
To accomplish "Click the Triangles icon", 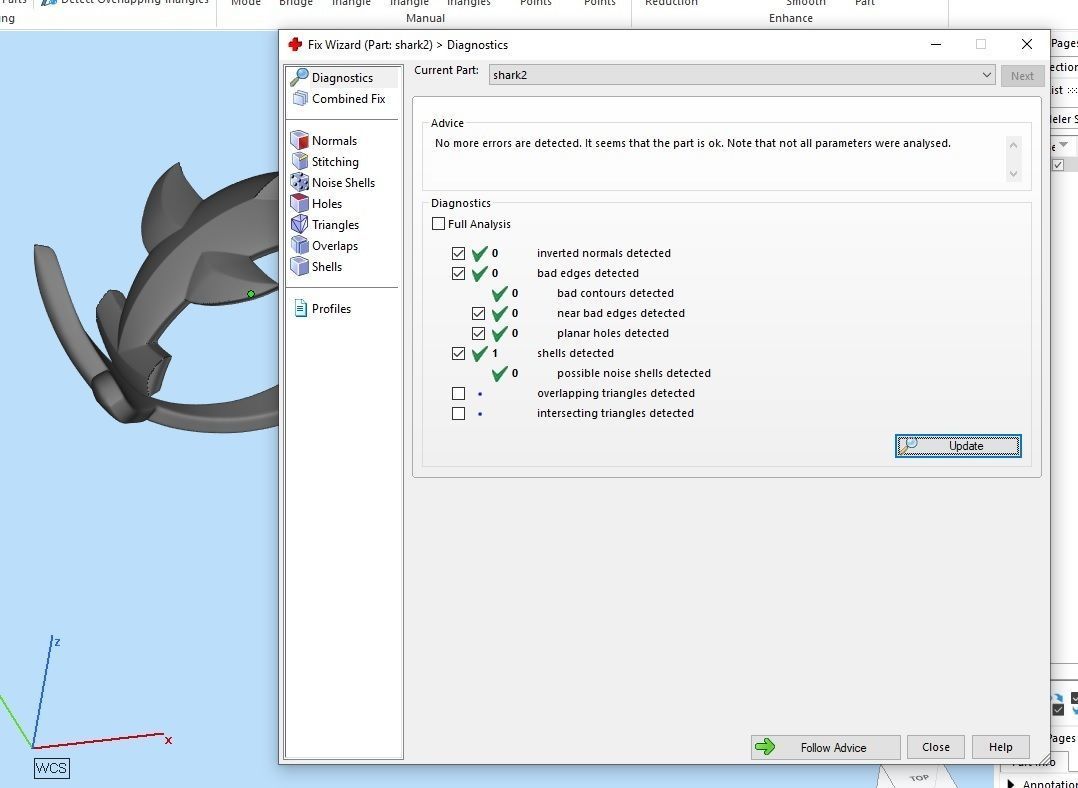I will [x=300, y=225].
